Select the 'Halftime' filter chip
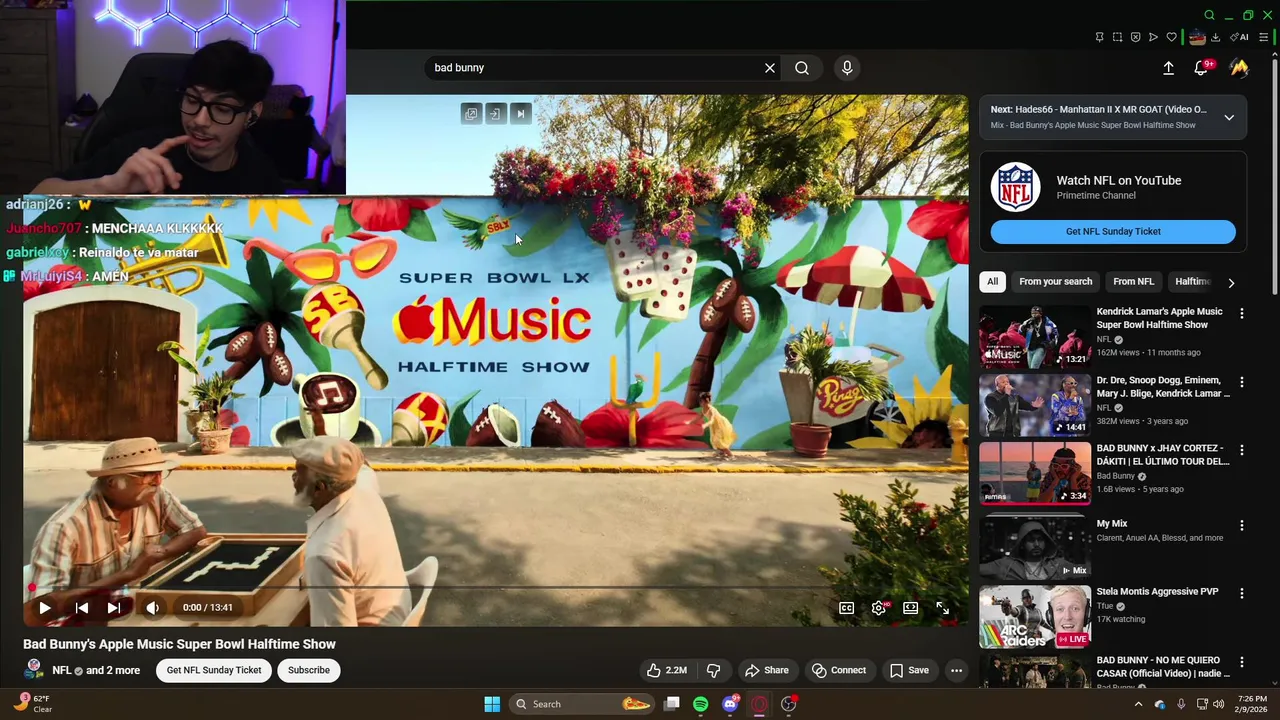Screen dimensions: 1280x720 coord(1193,282)
